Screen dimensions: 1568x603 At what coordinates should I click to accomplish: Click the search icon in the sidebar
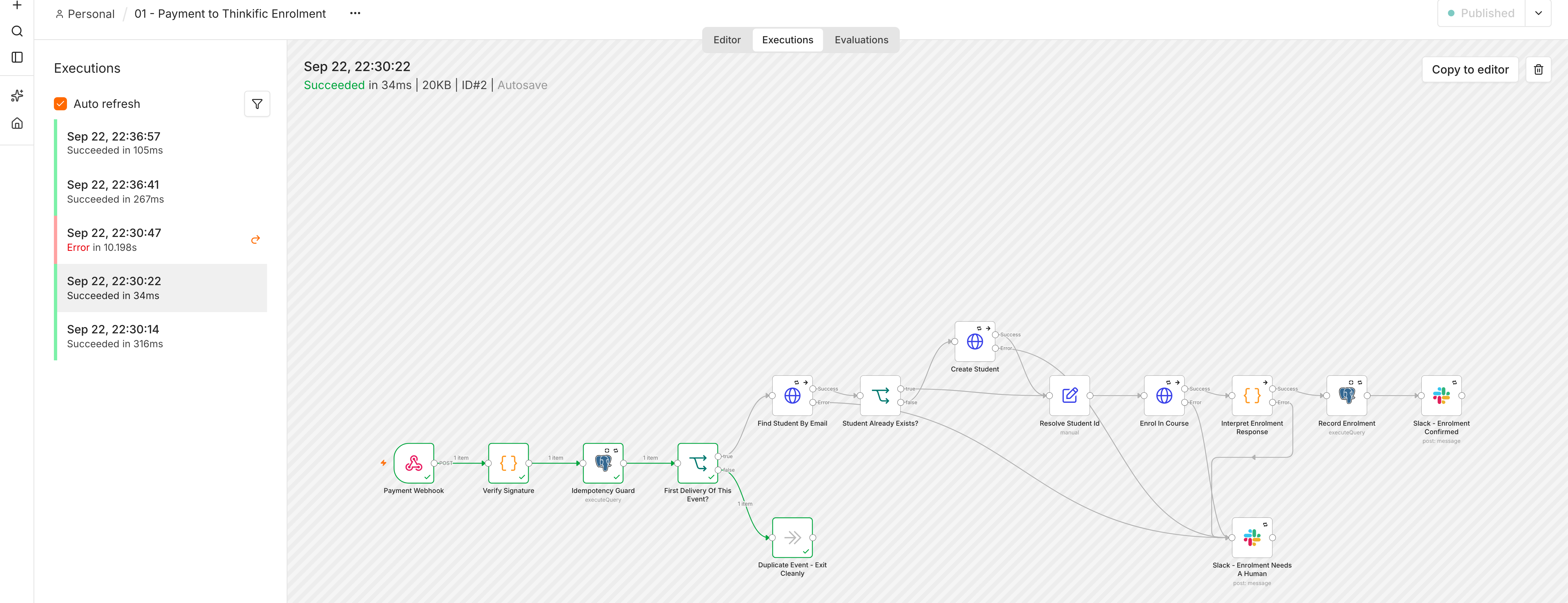pyautogui.click(x=17, y=31)
